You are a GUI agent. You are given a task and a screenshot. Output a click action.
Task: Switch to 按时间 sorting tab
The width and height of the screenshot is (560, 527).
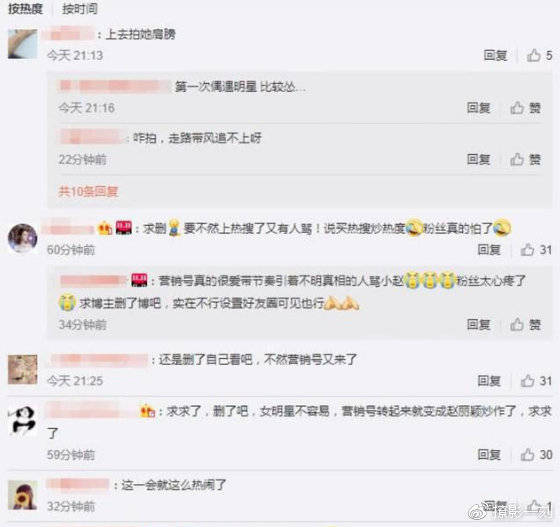(80, 9)
